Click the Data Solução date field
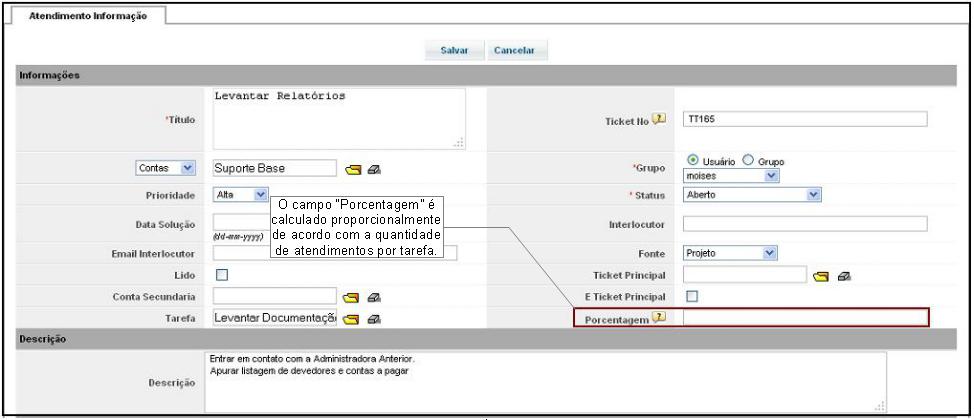974x420 pixels. coord(242,222)
